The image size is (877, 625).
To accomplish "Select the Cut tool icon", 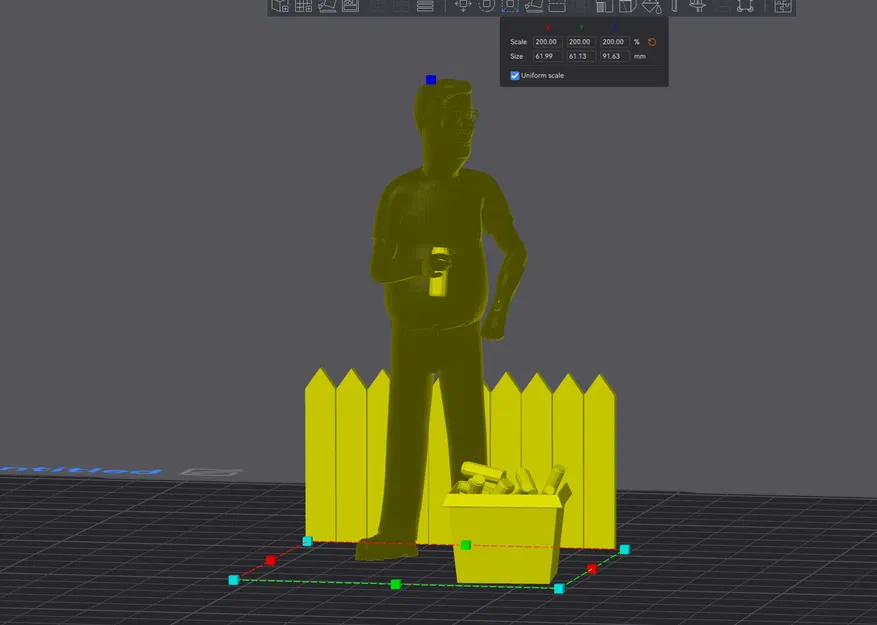I will pyautogui.click(x=557, y=6).
